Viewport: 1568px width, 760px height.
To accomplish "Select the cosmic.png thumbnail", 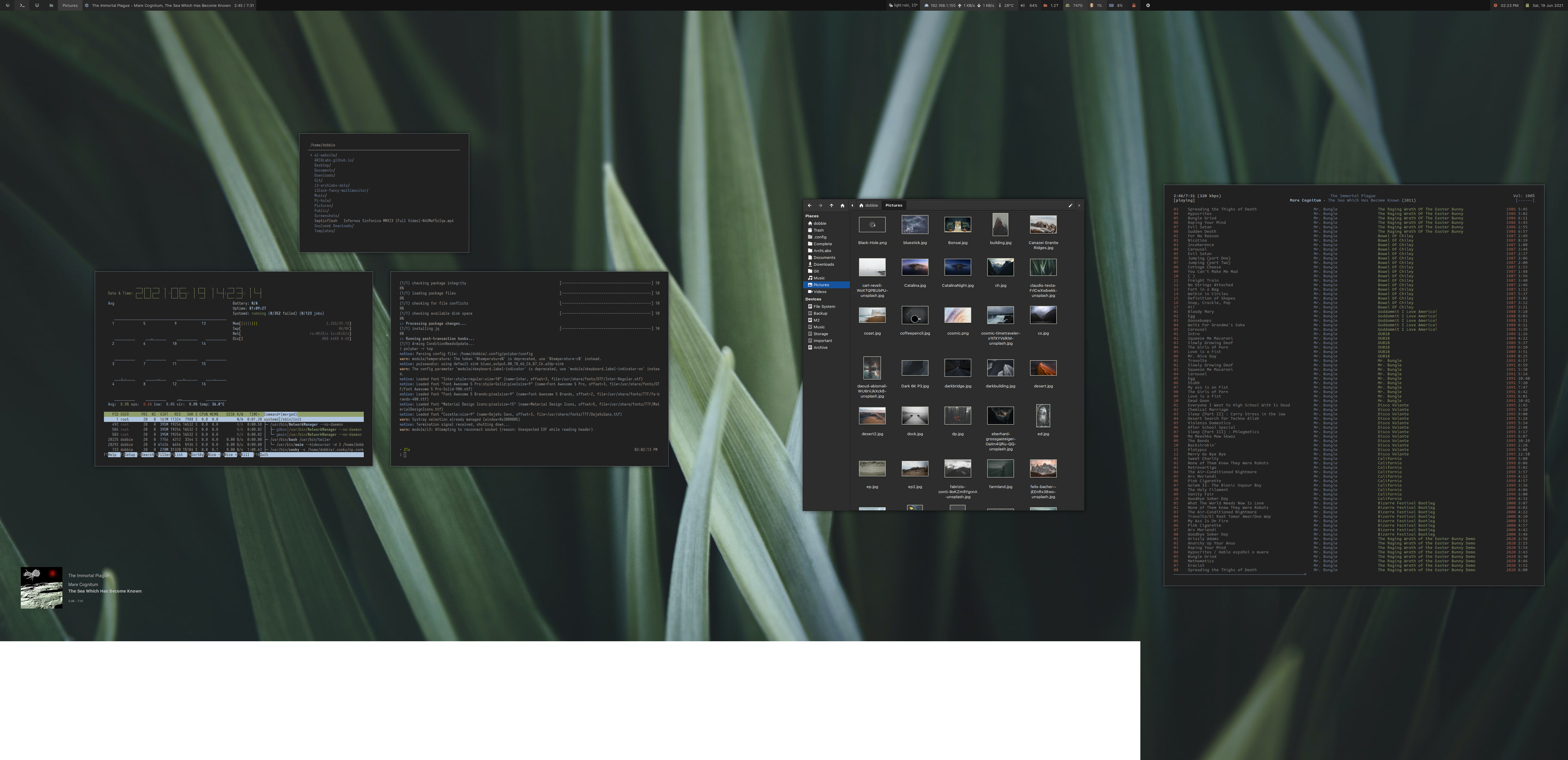I will pos(957,315).
